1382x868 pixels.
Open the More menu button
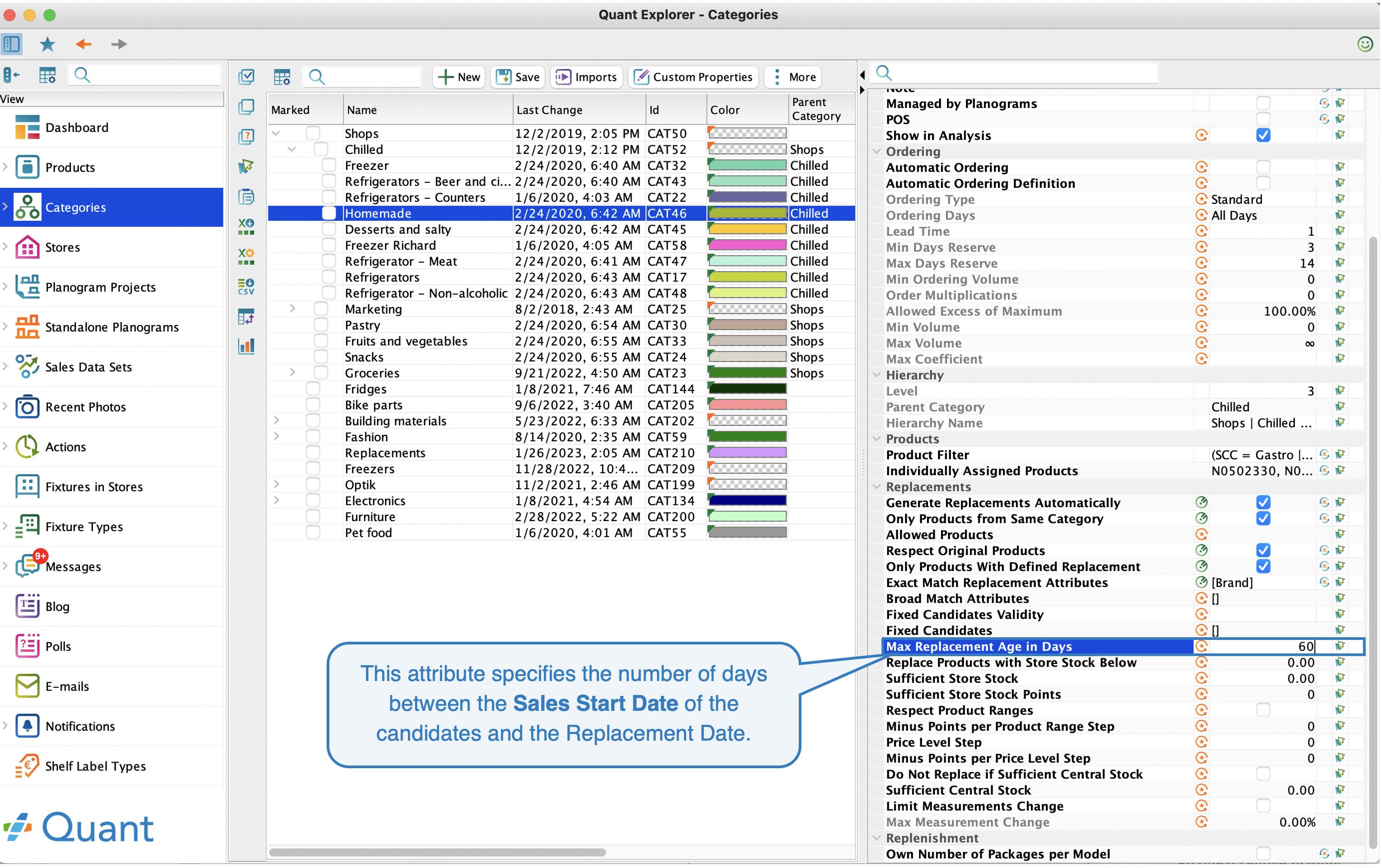click(793, 77)
